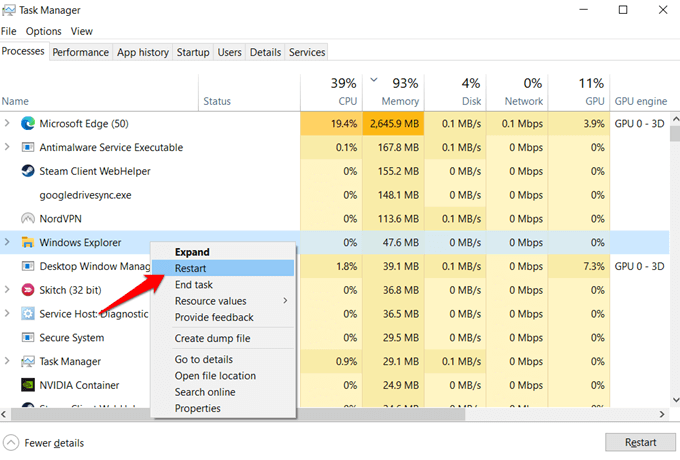The height and width of the screenshot is (460, 680).
Task: Open the File menu
Action: (x=9, y=31)
